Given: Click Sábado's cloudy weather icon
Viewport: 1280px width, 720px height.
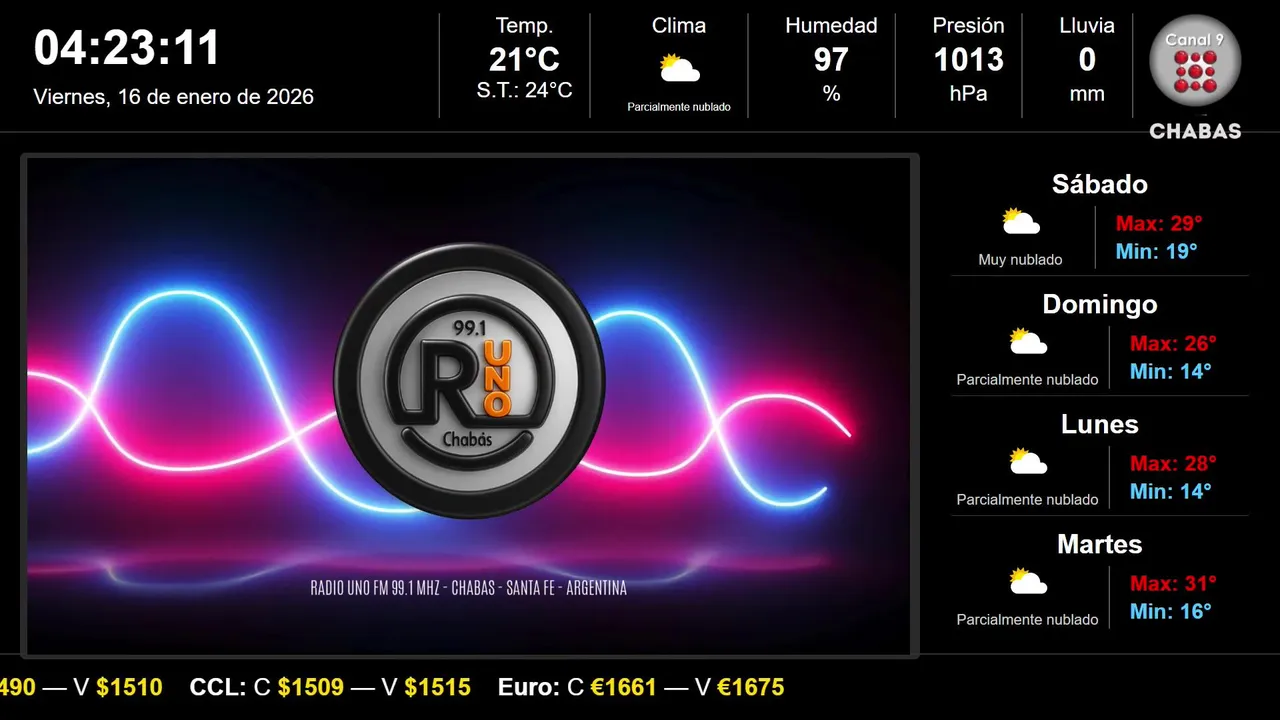Looking at the screenshot, I should [1021, 222].
